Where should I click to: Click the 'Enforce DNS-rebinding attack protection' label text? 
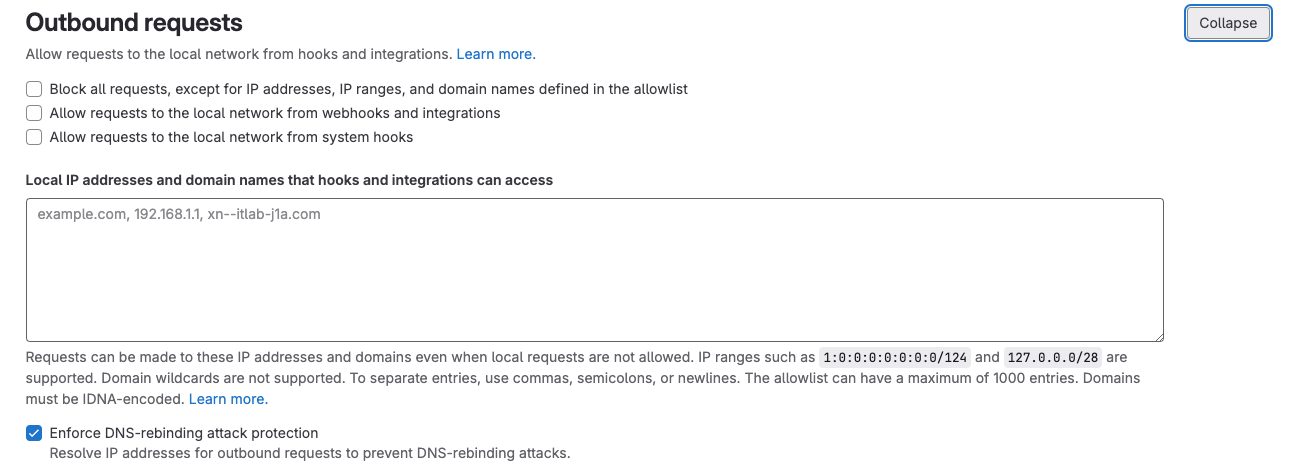point(184,433)
